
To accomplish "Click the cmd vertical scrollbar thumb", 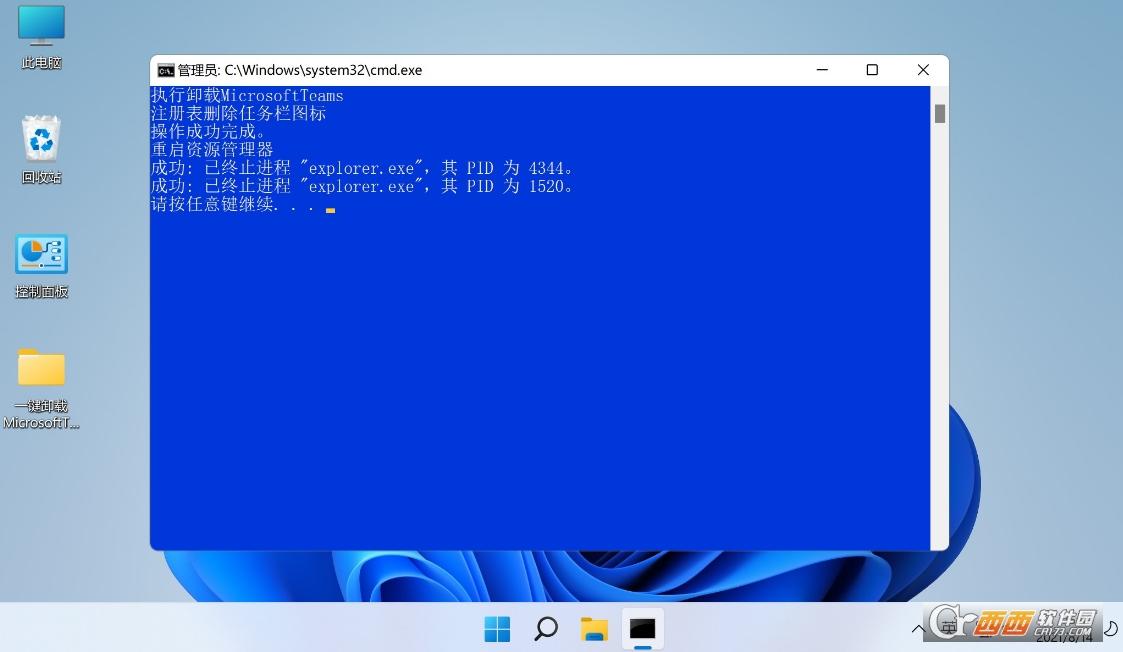I will [x=940, y=114].
